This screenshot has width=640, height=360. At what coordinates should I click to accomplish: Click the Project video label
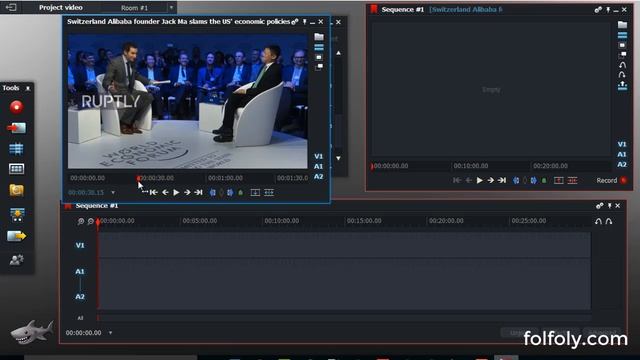coord(60,7)
